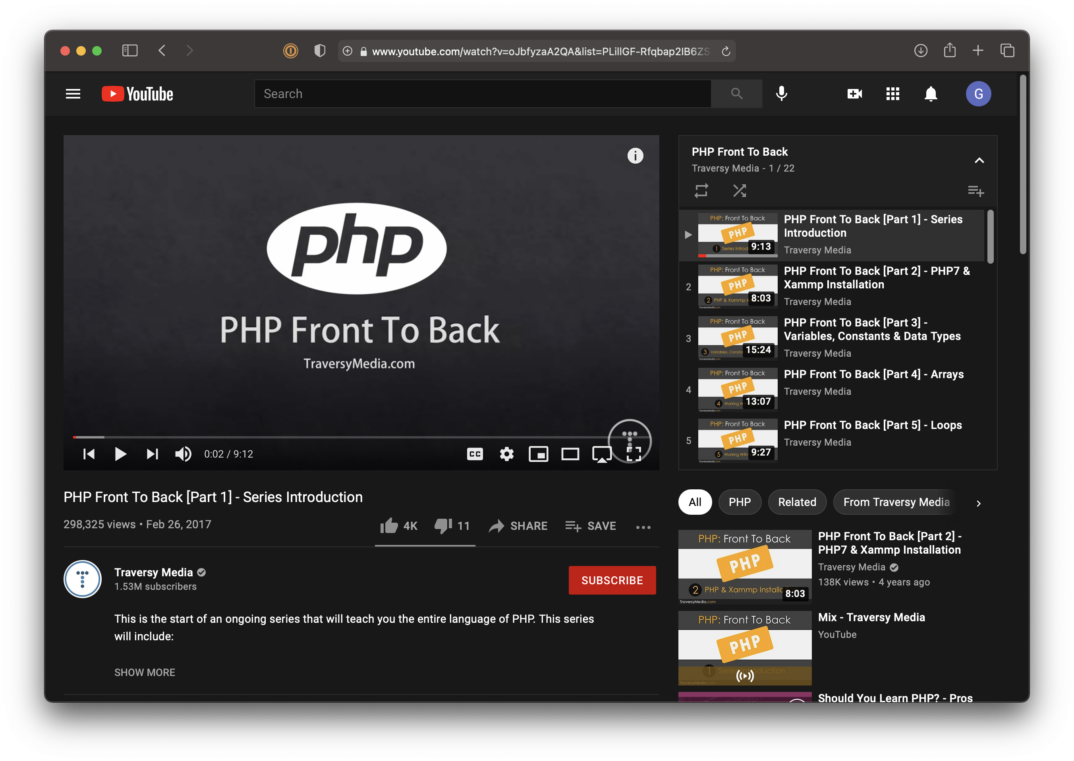The image size is (1074, 761).
Task: Enter fullscreen mode
Action: click(x=634, y=453)
